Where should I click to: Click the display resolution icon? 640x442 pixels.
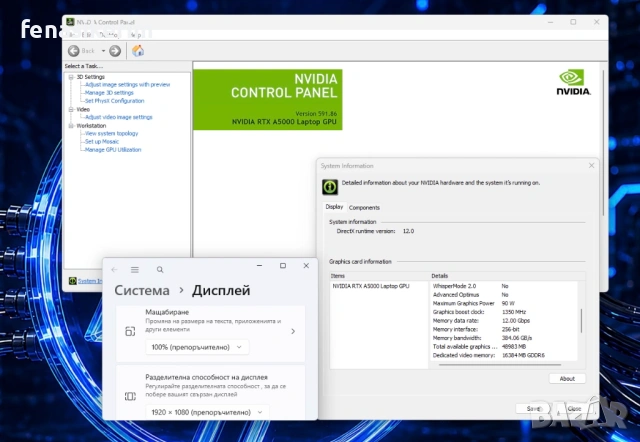coord(130,396)
